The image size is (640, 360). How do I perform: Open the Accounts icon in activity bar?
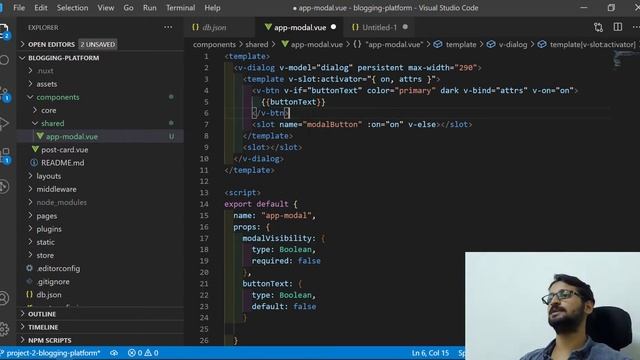pos(4,298)
